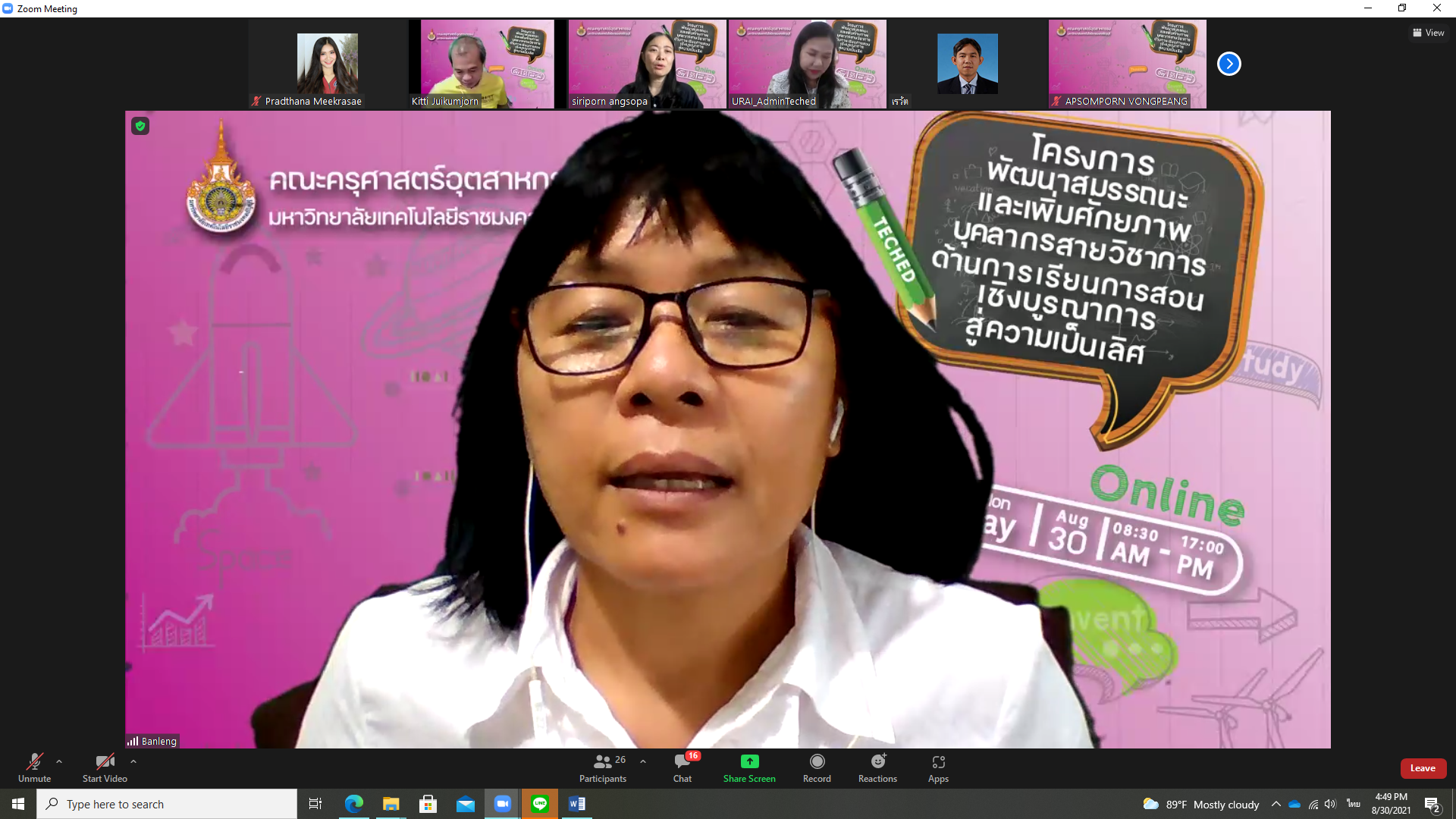1456x819 pixels.
Task: Open weather widget showing 89°F
Action: [x=1200, y=804]
